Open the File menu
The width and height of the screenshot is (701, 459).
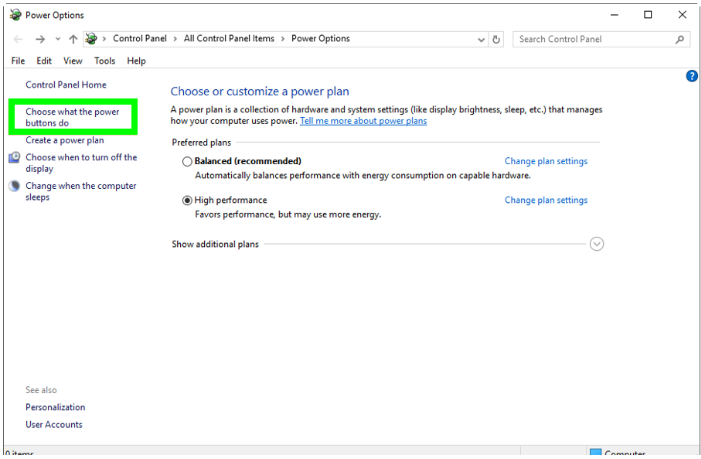[18, 61]
